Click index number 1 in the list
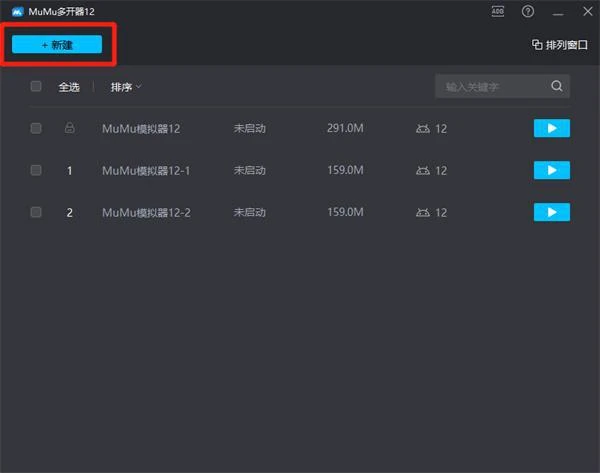Viewport: 600px width, 473px height. tap(69, 170)
